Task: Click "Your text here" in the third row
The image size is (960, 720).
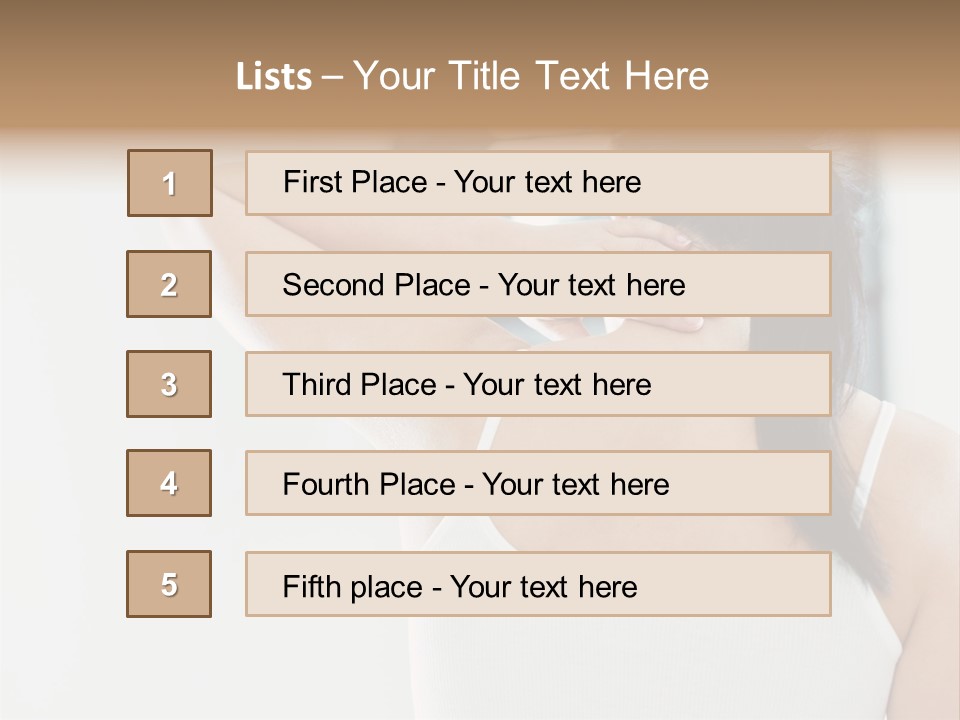Action: click(557, 385)
